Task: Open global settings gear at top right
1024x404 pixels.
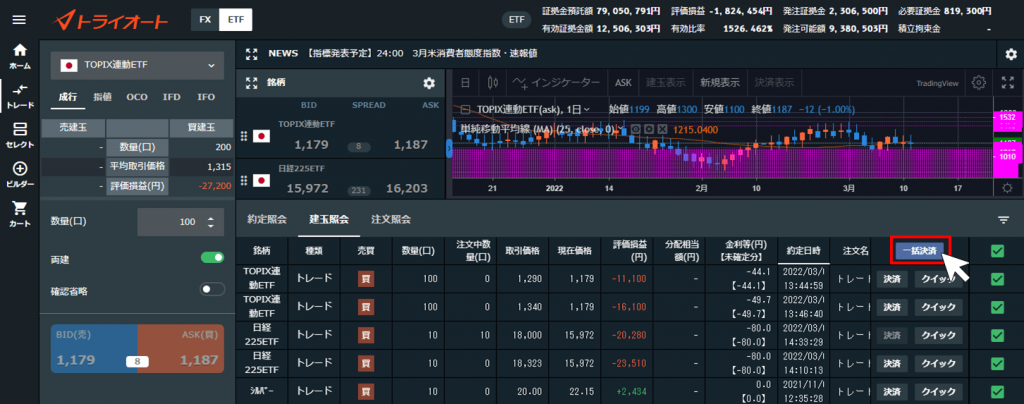Action: [x=1010, y=54]
